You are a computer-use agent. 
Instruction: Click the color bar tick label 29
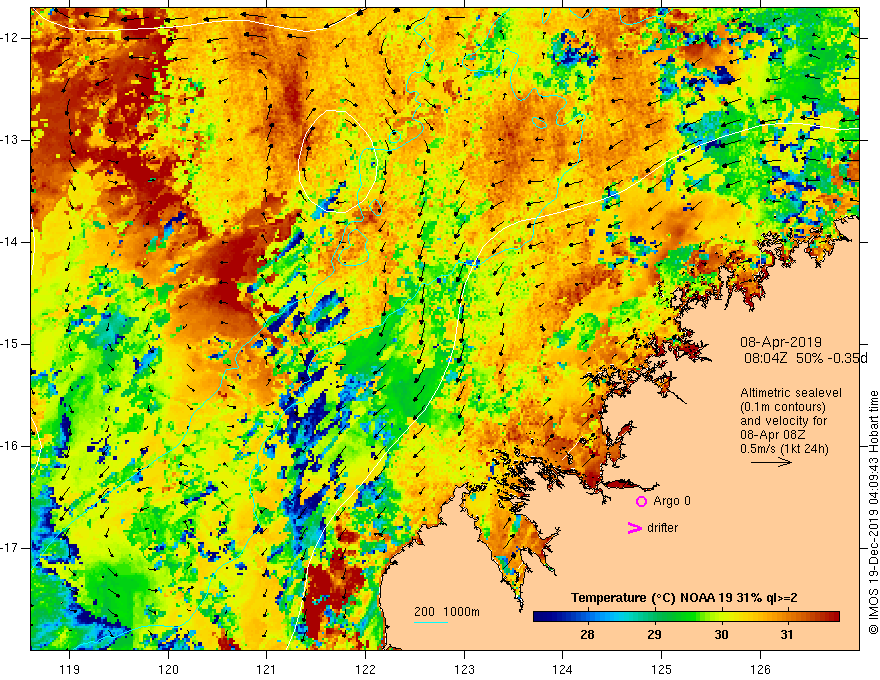click(654, 635)
